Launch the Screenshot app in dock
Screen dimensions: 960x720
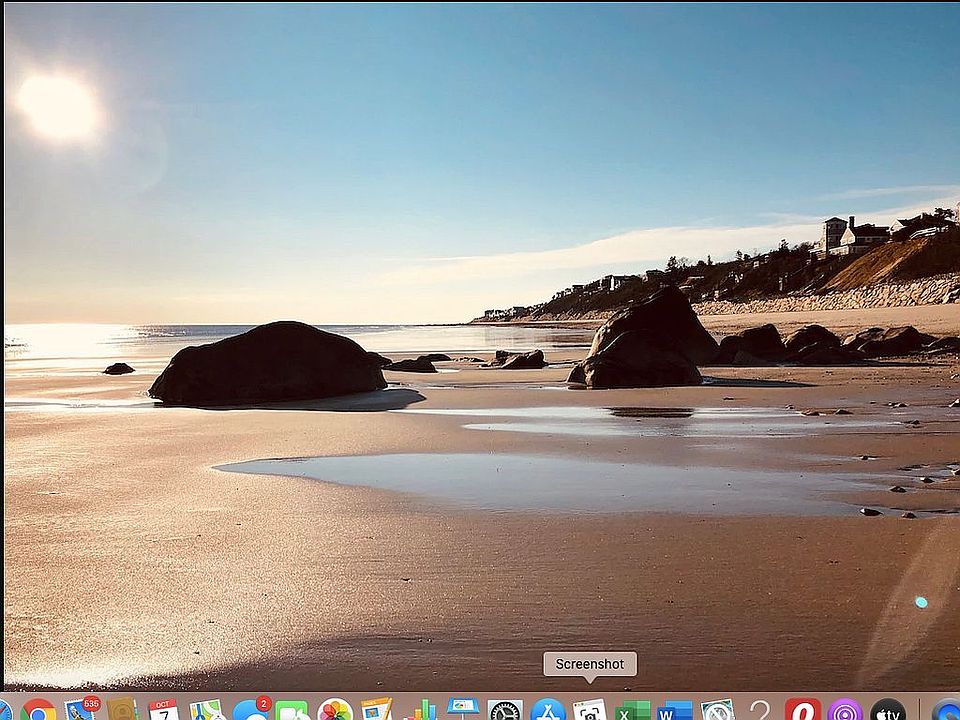tap(590, 711)
